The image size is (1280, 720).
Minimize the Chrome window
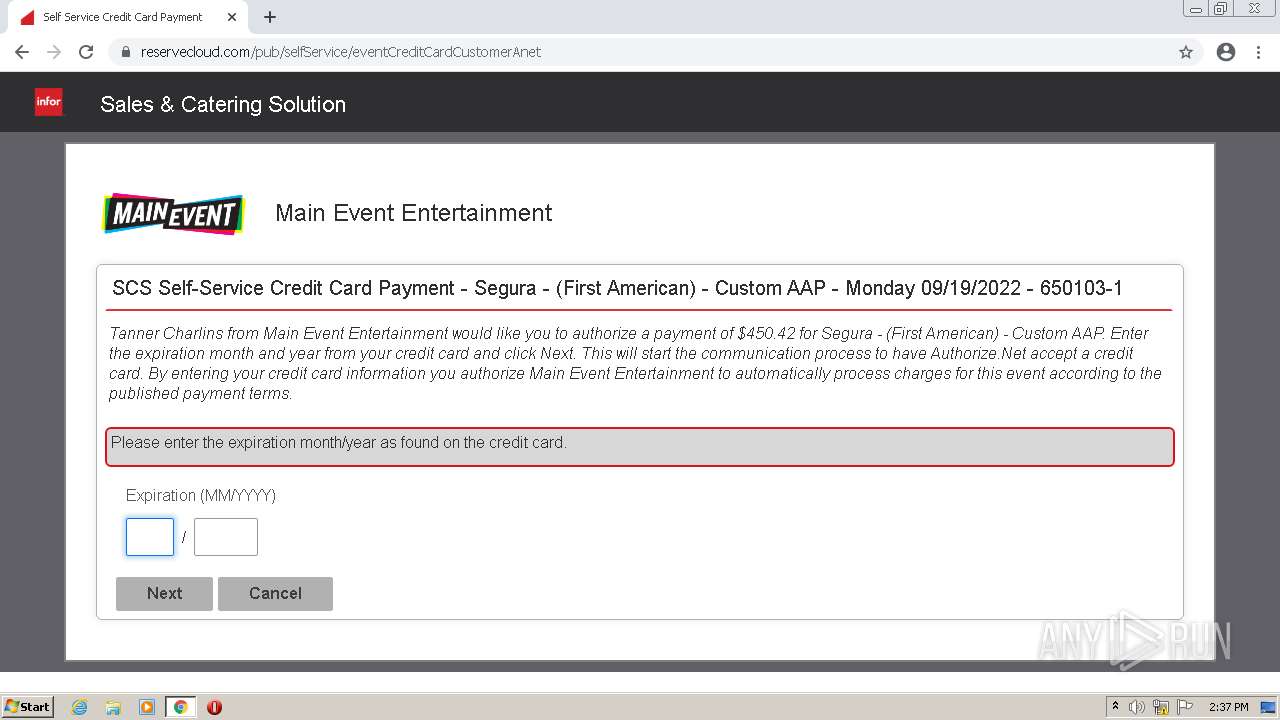click(1196, 9)
